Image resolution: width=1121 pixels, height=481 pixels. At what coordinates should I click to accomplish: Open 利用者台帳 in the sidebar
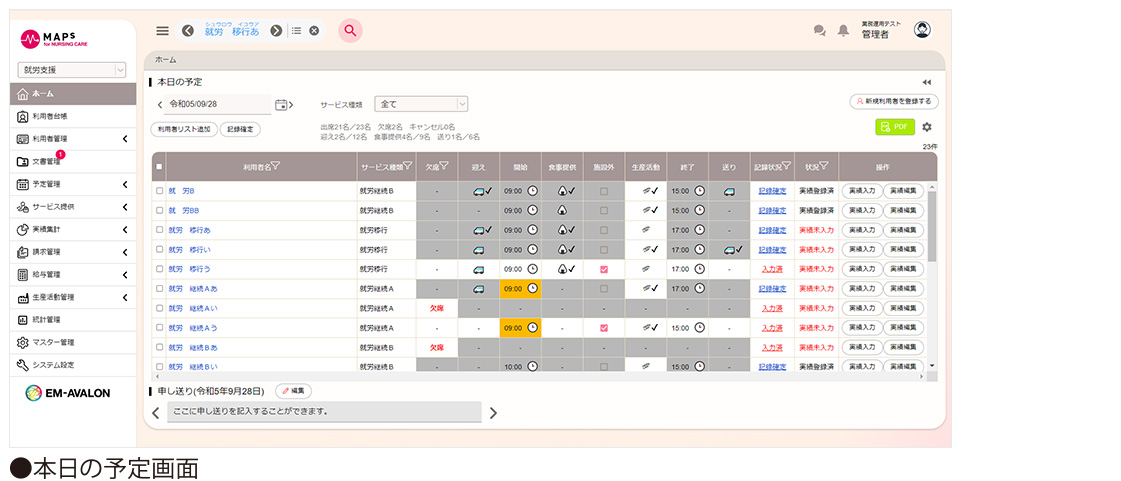click(72, 116)
